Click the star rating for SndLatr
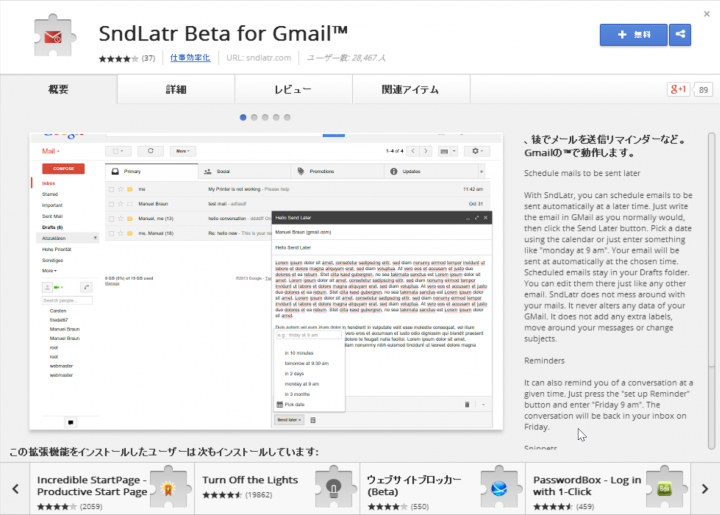 click(118, 58)
